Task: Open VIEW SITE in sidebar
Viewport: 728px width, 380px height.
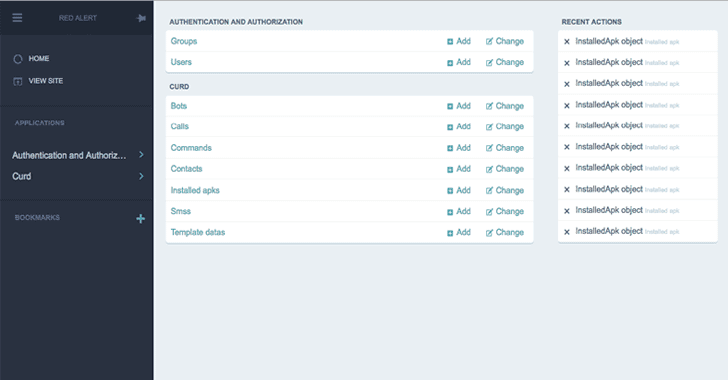Action: [46, 81]
